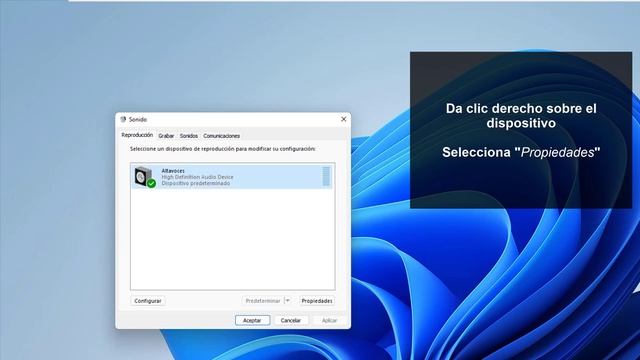
Task: Click the Altavoces volume level meter
Action: pos(326,176)
